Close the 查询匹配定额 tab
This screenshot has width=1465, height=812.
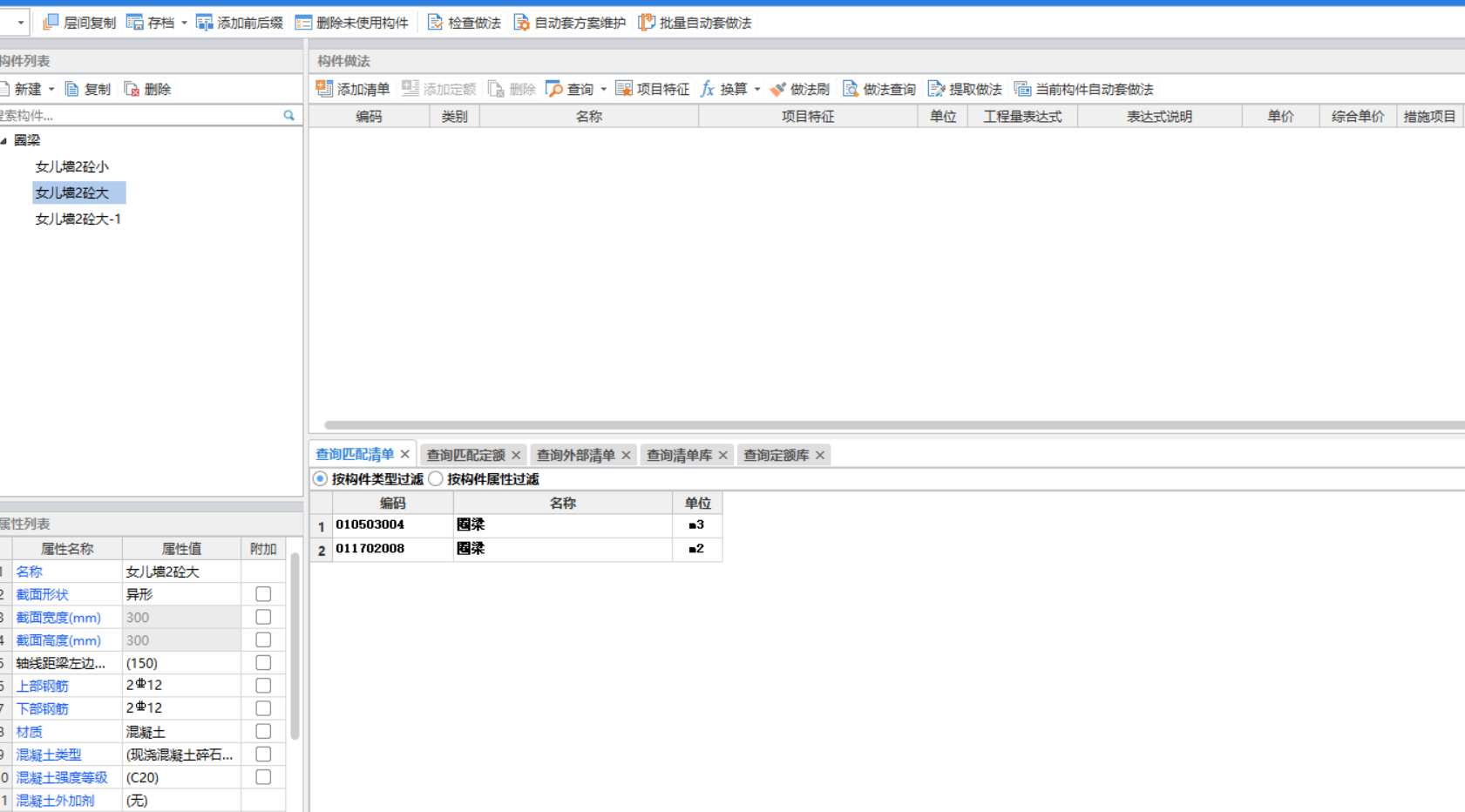(x=516, y=455)
